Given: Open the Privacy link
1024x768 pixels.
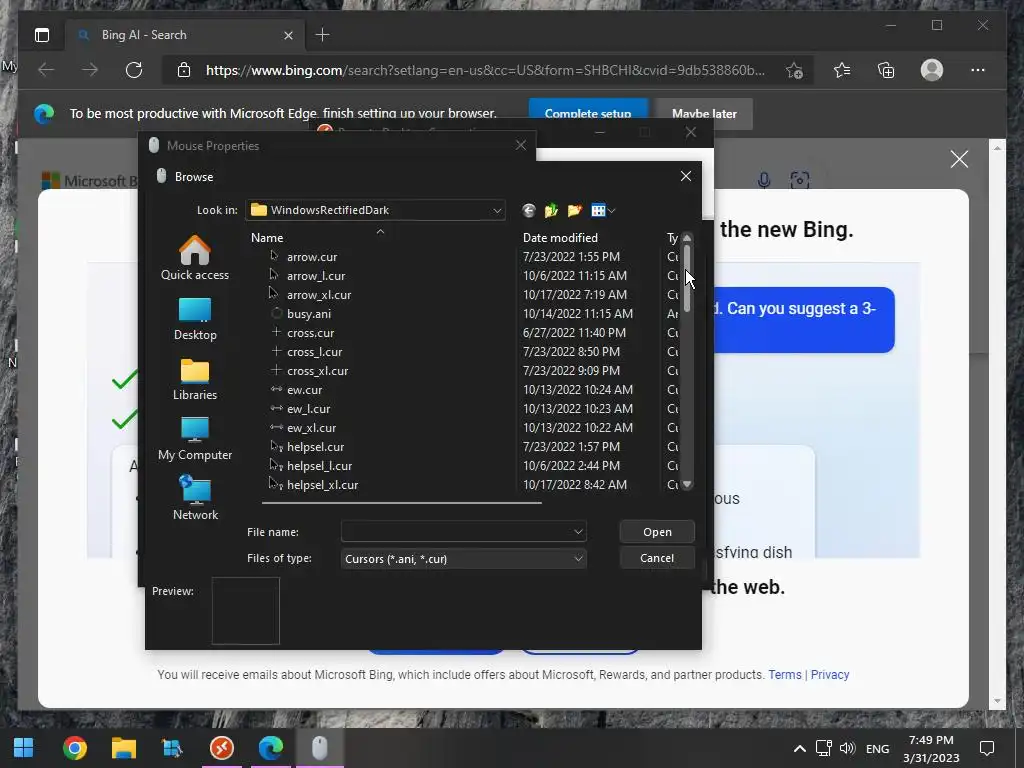Looking at the screenshot, I should pyautogui.click(x=830, y=675).
